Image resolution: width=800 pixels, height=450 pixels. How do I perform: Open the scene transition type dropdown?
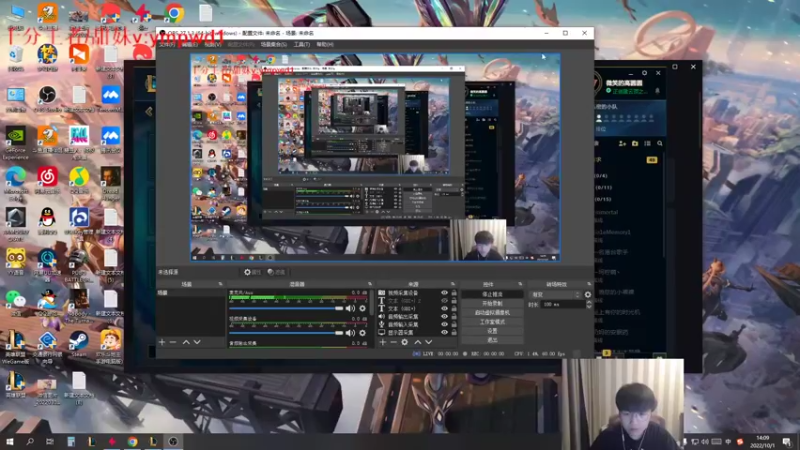[556, 294]
